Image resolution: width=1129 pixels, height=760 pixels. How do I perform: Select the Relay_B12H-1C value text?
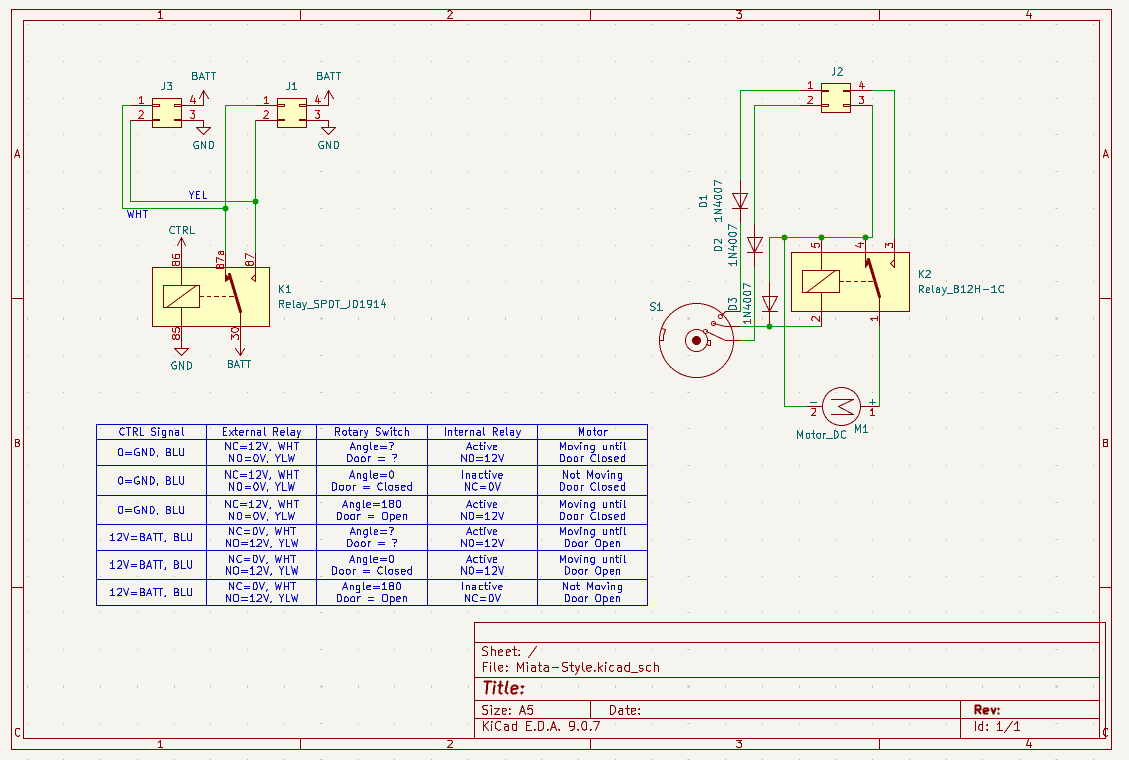pos(960,289)
